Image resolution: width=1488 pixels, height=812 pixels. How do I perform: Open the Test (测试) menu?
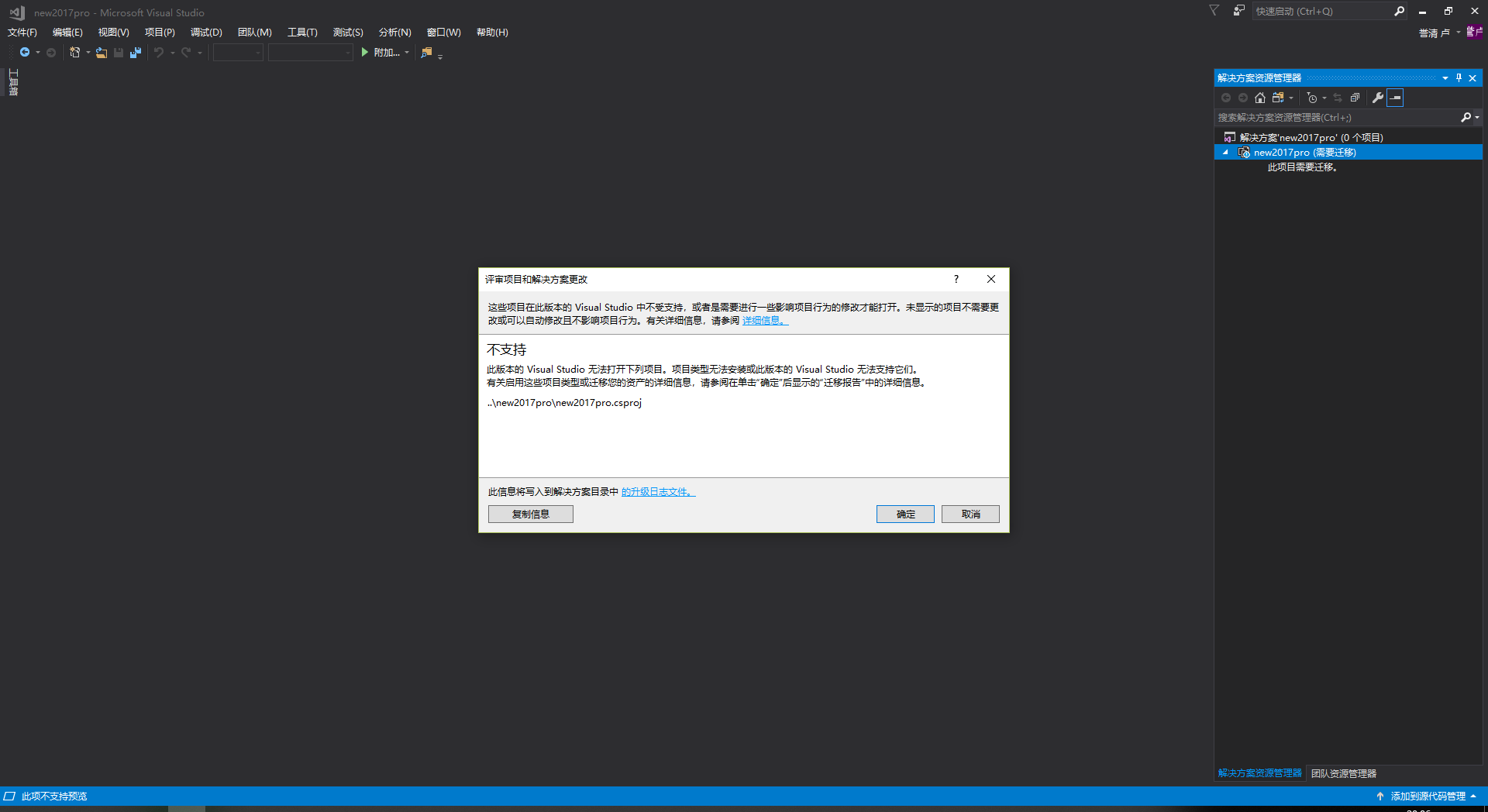pyautogui.click(x=348, y=33)
